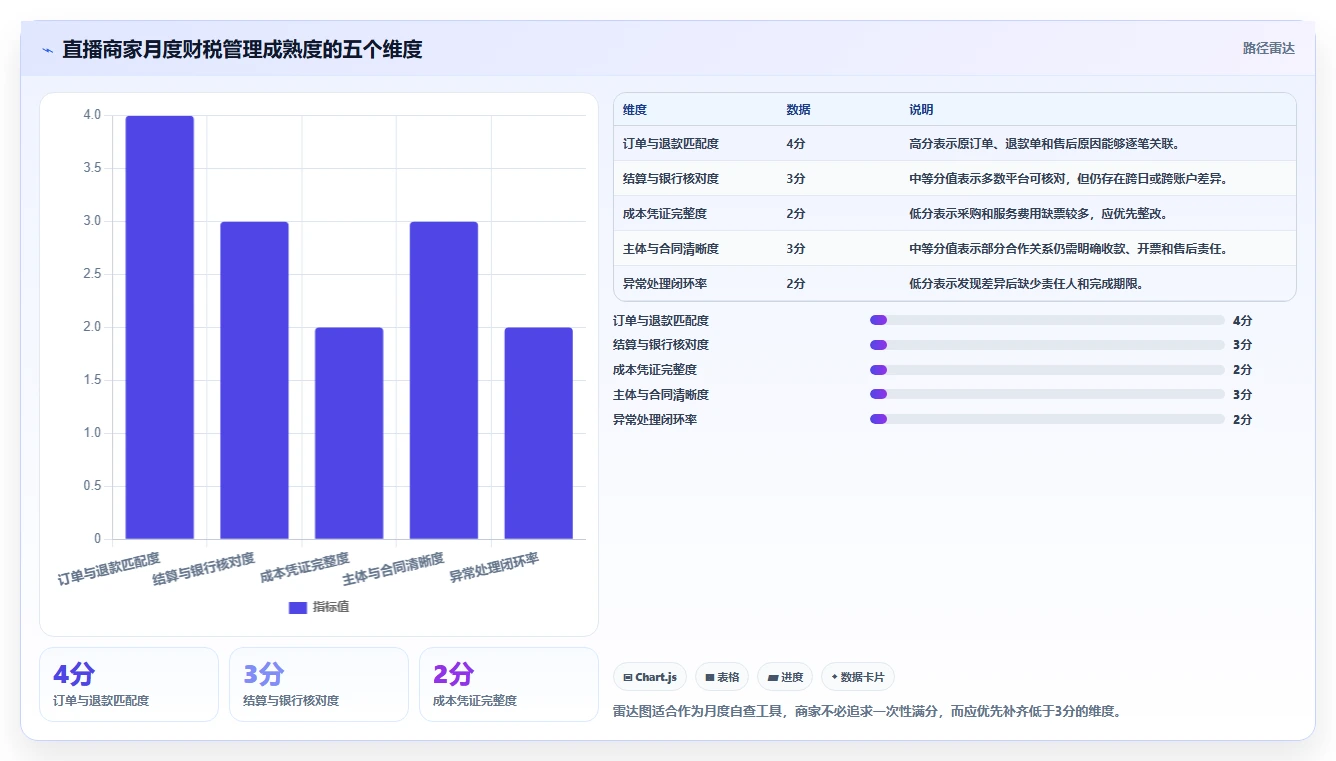Click the 说明 column header
The image size is (1336, 761).
pyautogui.click(x=921, y=110)
